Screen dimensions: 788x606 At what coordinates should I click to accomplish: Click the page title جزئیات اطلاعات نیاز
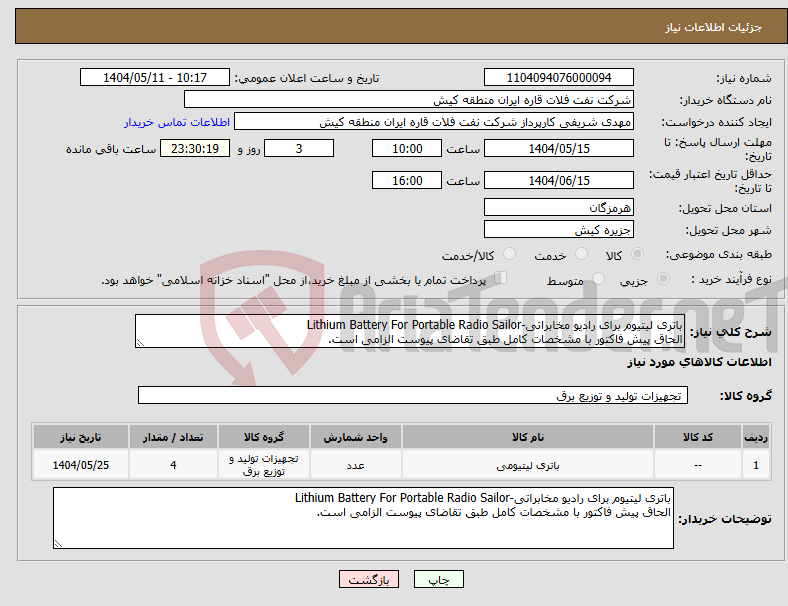[x=714, y=27]
